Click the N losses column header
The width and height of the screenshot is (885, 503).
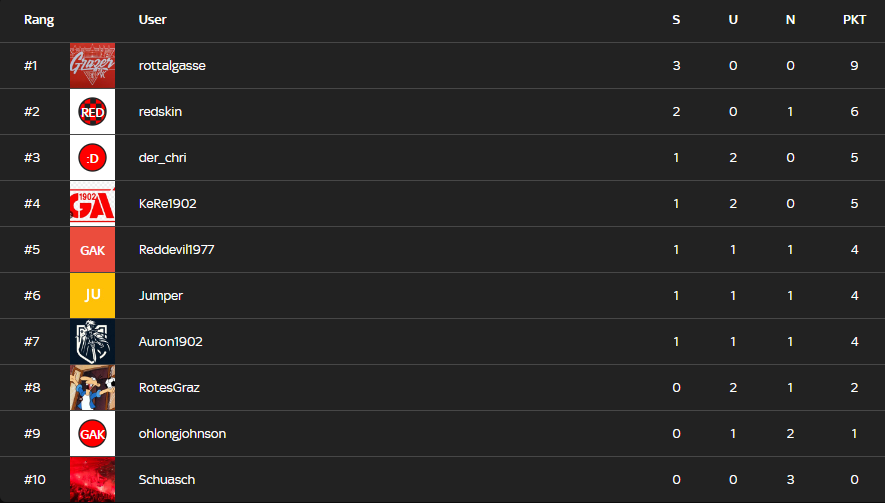790,20
